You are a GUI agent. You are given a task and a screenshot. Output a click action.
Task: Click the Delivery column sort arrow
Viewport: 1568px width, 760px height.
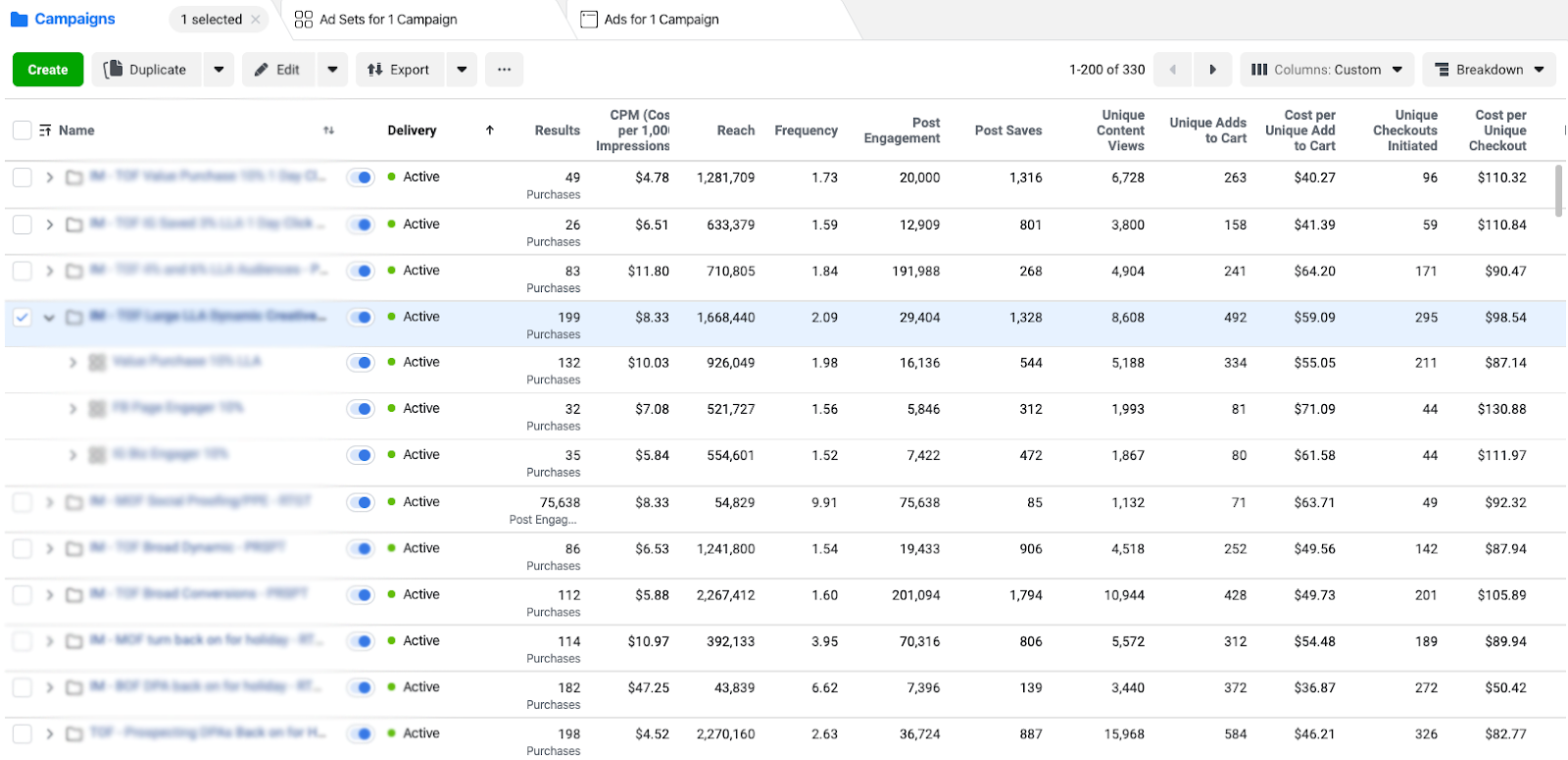(489, 130)
